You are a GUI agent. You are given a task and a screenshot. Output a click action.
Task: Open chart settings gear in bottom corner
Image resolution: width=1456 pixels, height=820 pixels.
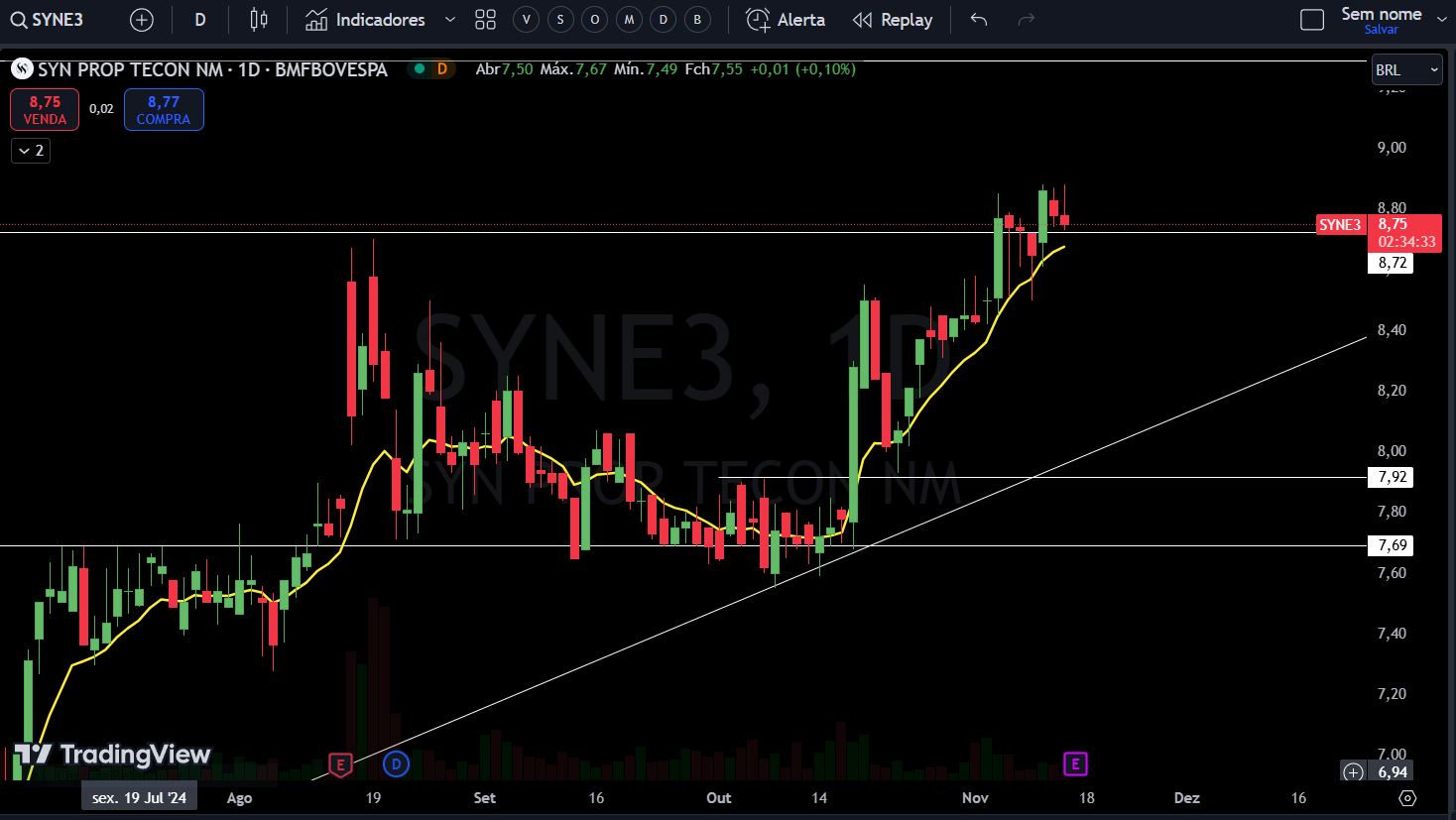point(1407,797)
